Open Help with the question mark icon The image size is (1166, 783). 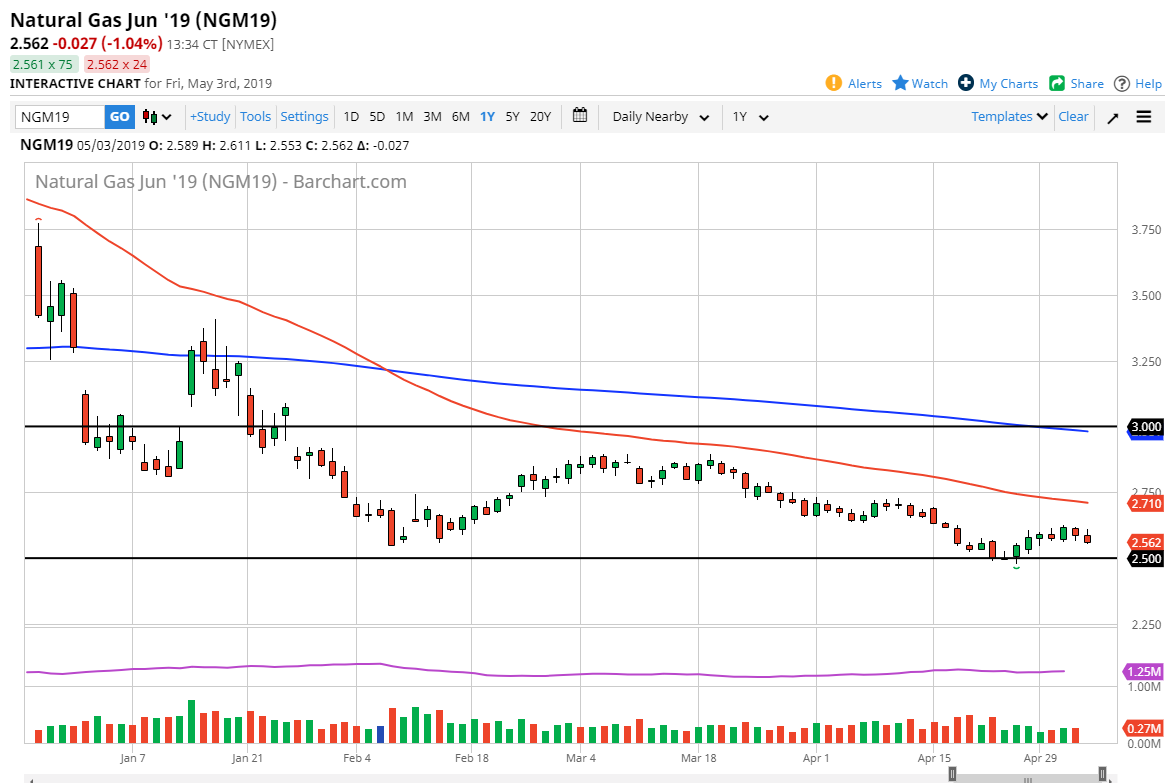(1123, 83)
